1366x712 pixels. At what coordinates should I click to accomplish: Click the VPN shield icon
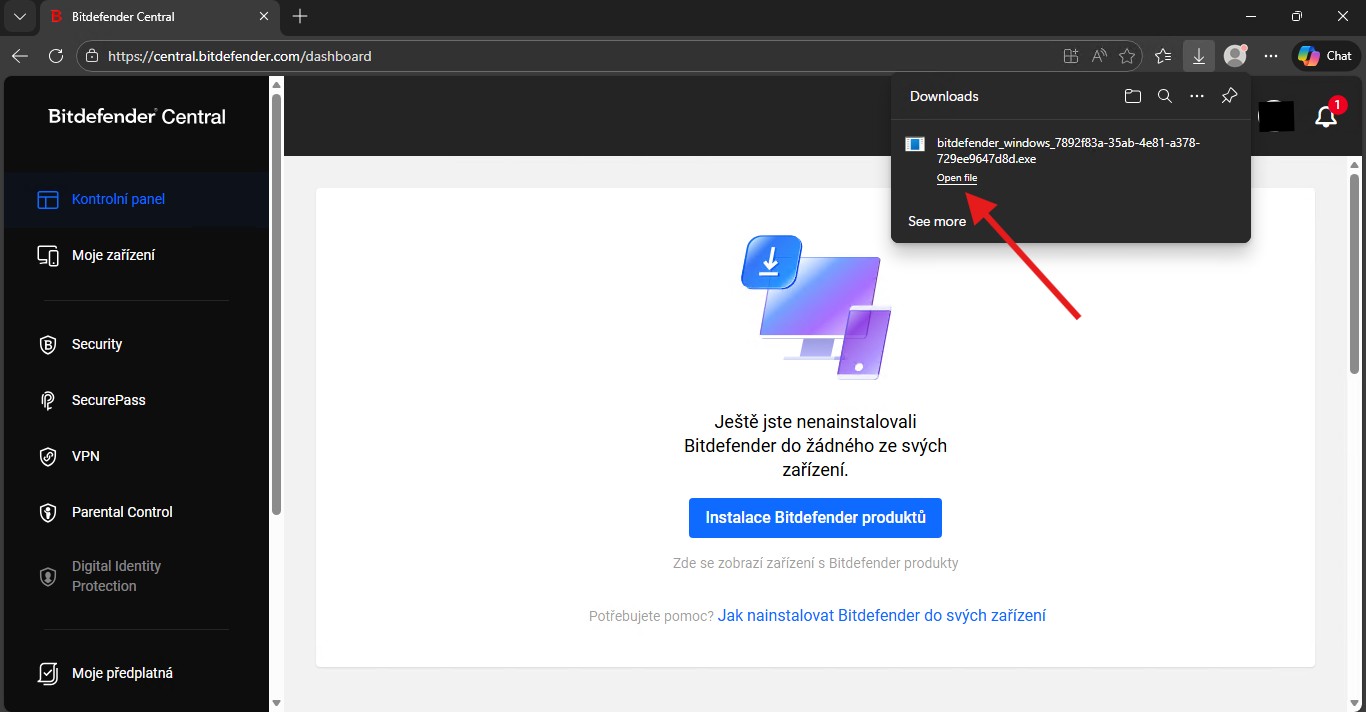48,457
